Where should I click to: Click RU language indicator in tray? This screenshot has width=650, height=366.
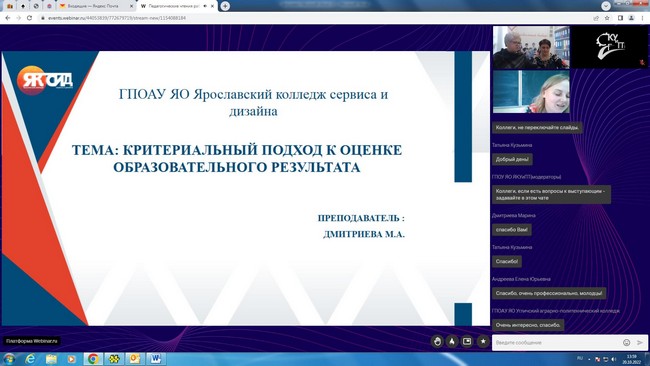tap(580, 358)
